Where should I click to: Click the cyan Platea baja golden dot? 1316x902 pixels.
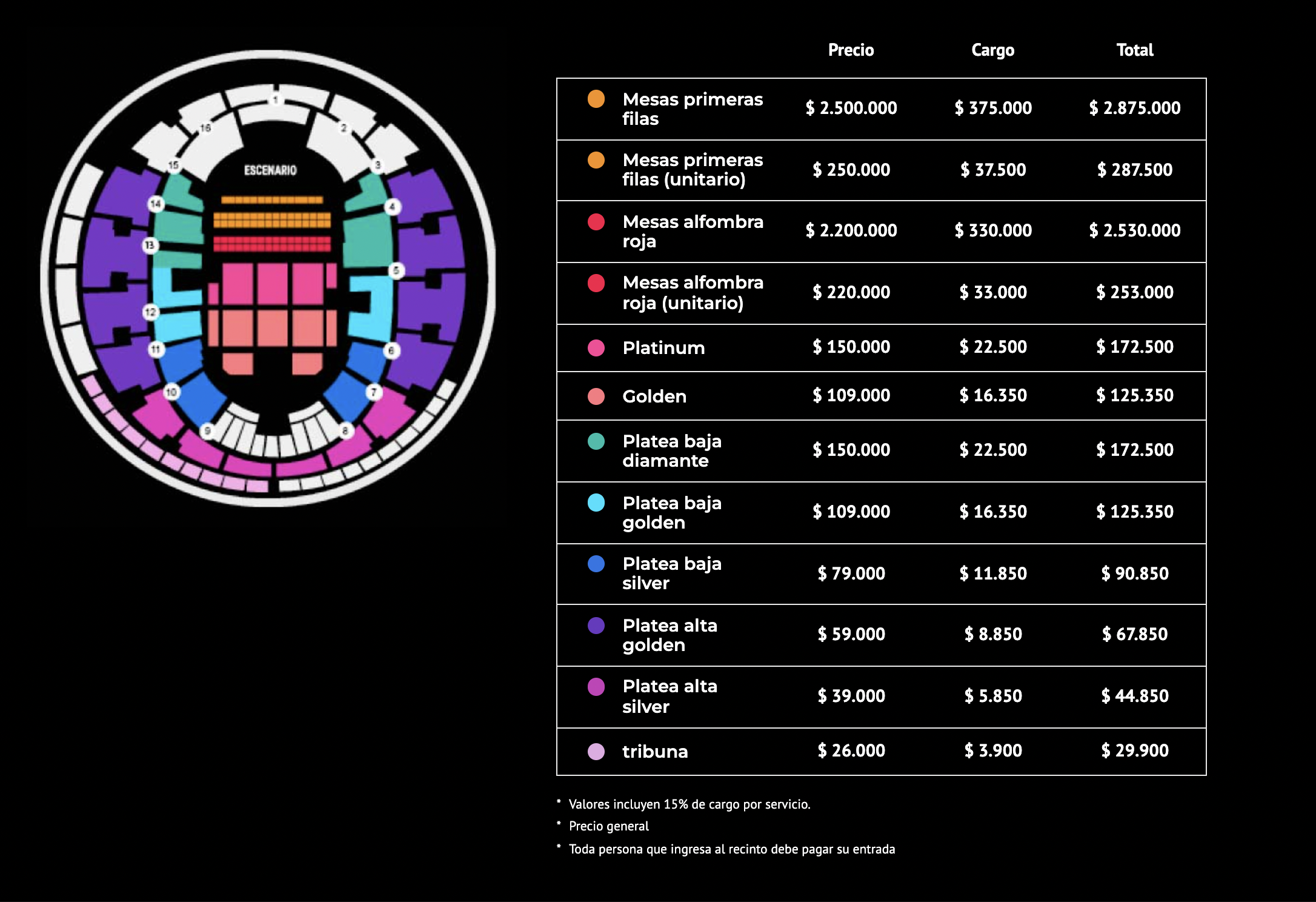(596, 503)
